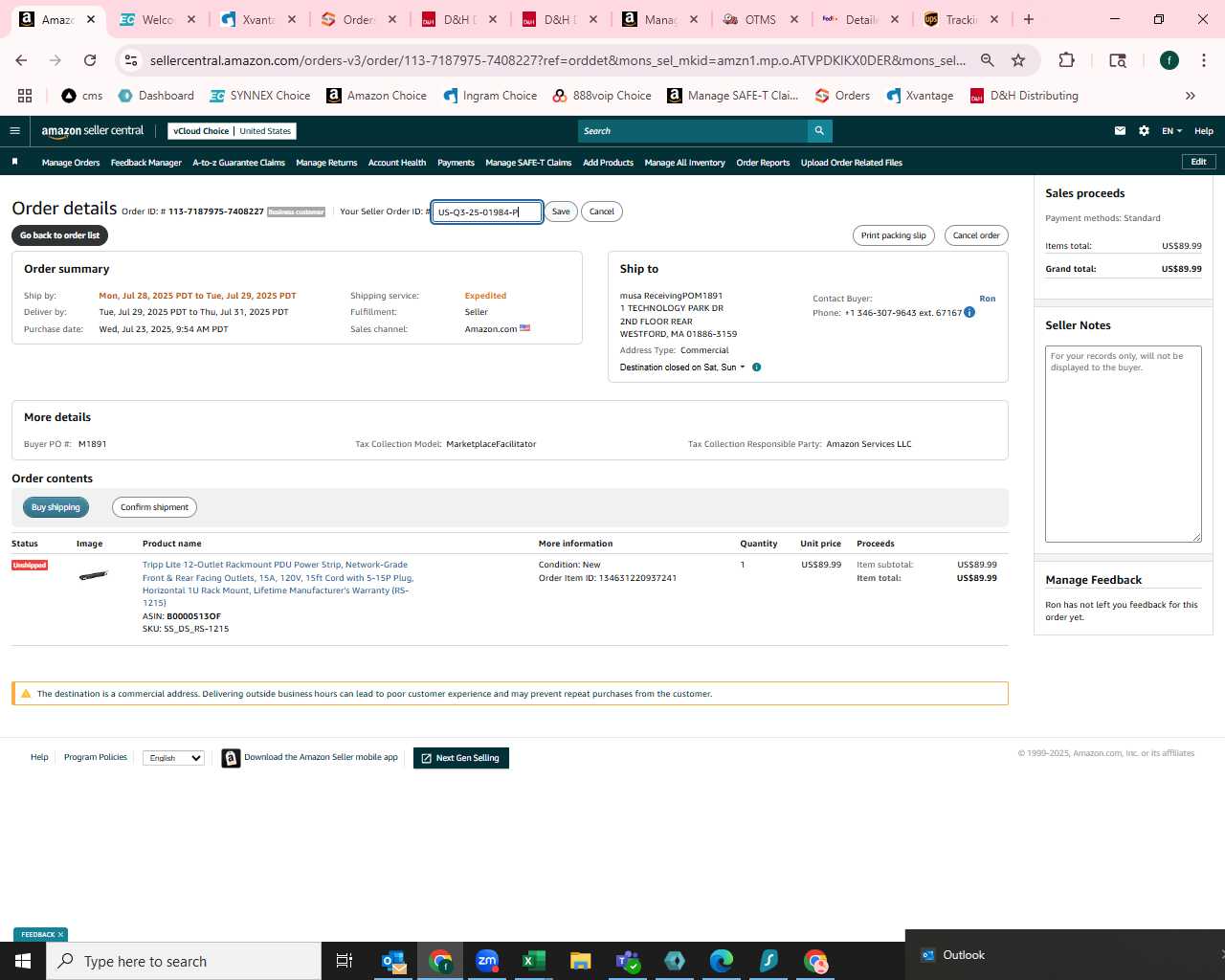Click the Amazon mobile app icon
The height and width of the screenshot is (980, 1225).
[231, 758]
